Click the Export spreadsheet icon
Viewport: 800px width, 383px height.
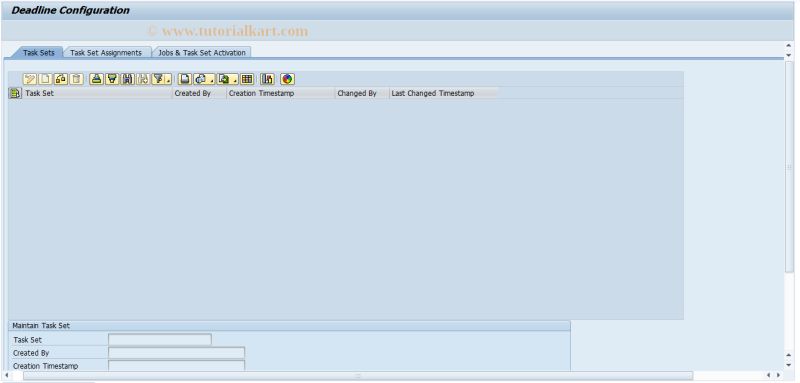224,79
